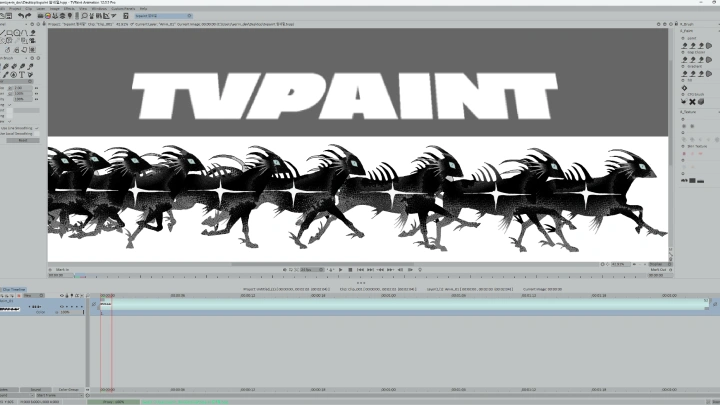Click gear icon in search field

[189, 16]
